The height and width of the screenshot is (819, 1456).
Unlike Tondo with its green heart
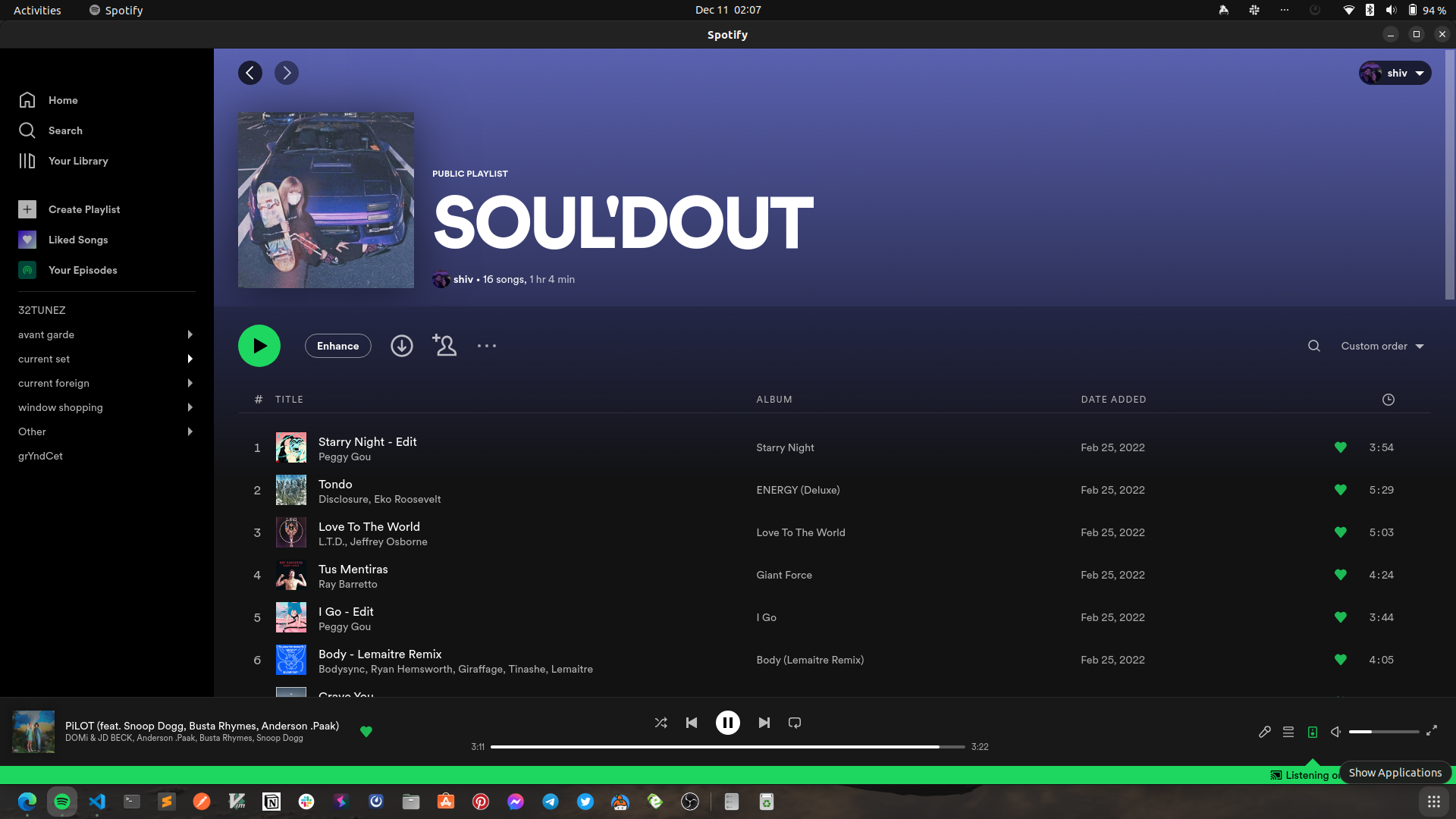click(x=1341, y=490)
